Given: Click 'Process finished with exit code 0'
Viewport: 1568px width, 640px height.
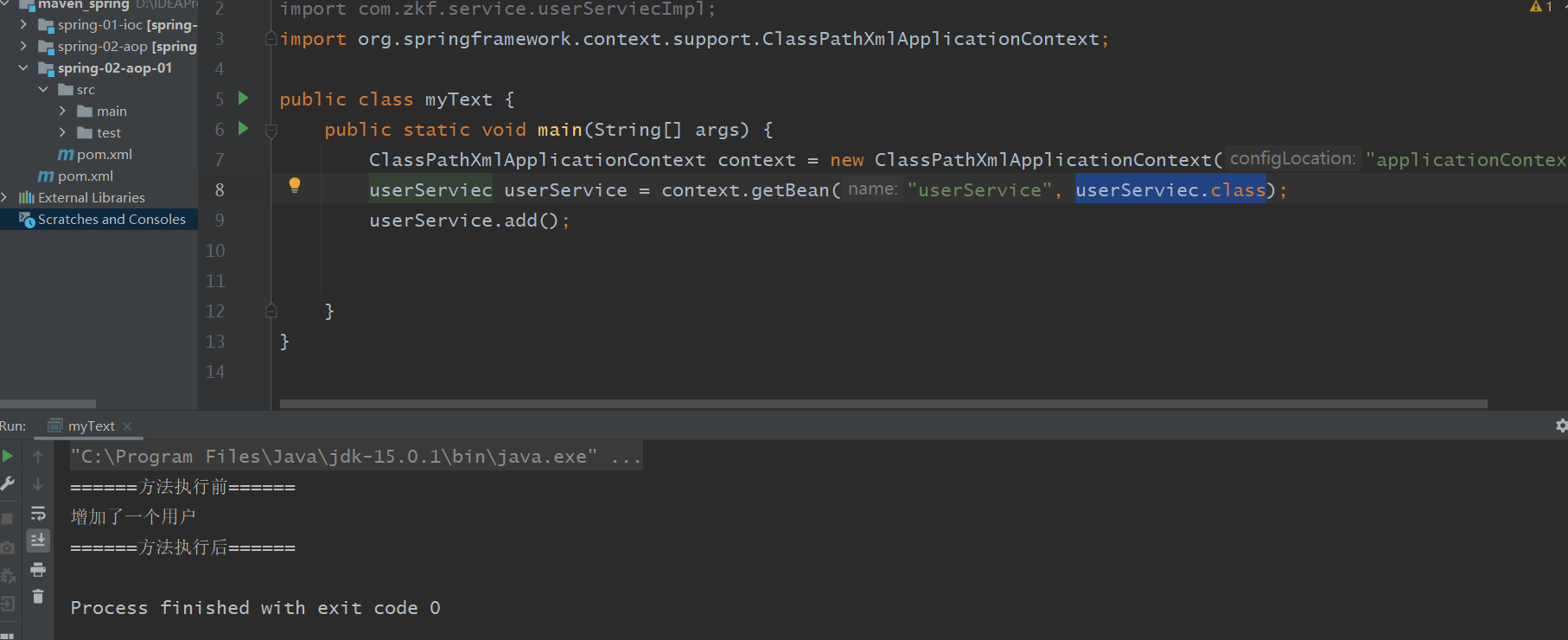Looking at the screenshot, I should coord(255,608).
